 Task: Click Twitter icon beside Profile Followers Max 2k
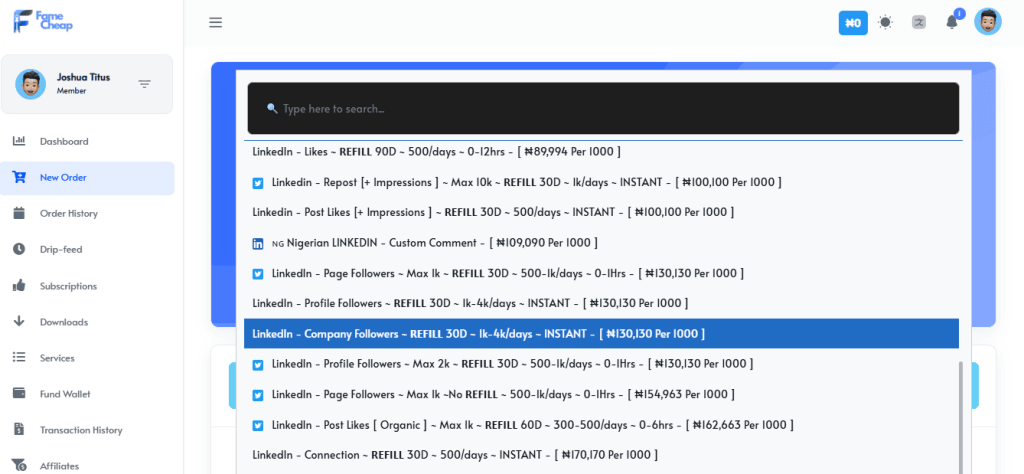tap(258, 365)
